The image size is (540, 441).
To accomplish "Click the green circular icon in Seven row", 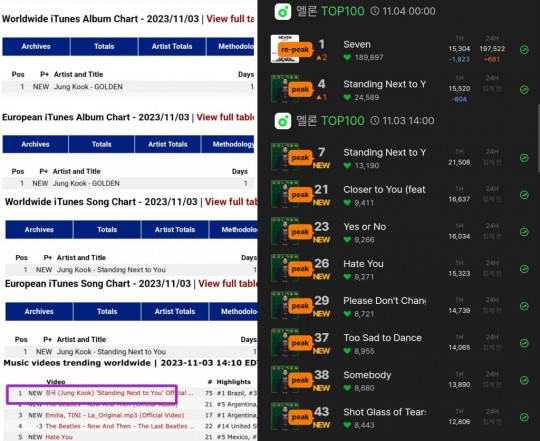I will tap(524, 50).
